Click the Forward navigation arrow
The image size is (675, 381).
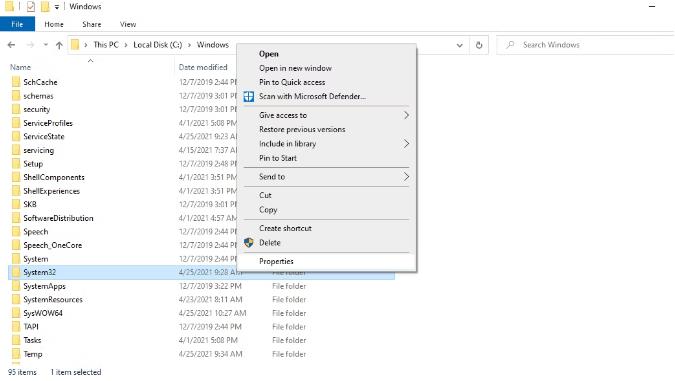pos(30,45)
